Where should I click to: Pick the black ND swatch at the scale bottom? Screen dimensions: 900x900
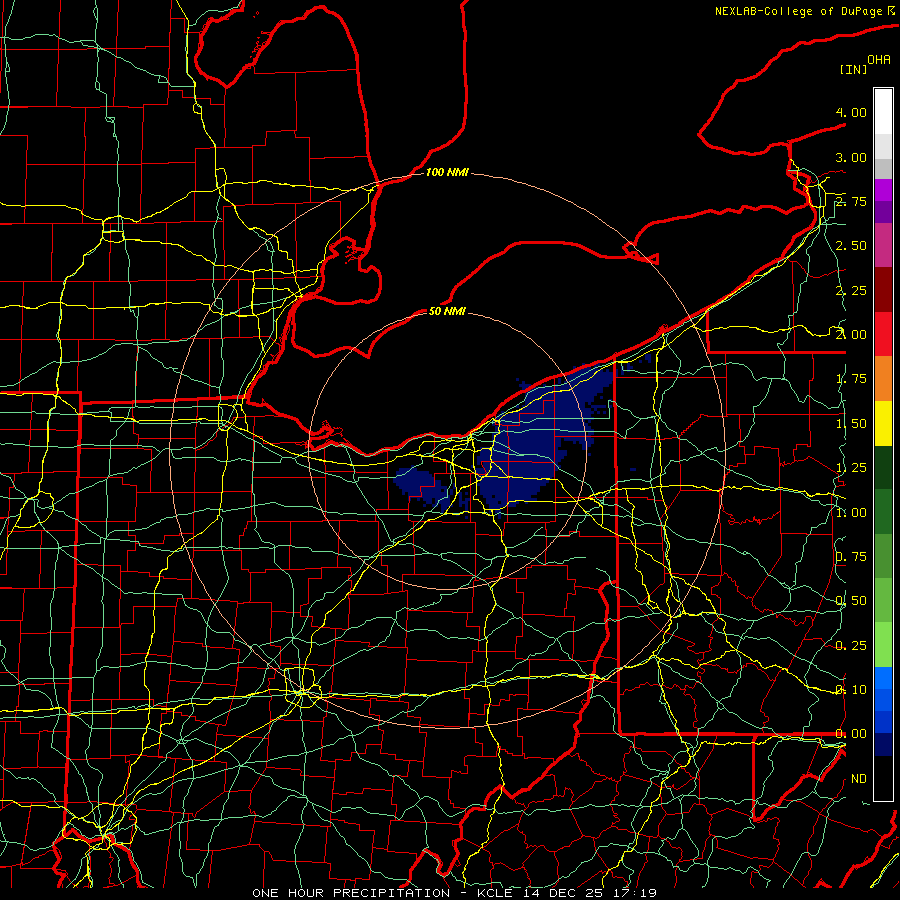point(883,778)
